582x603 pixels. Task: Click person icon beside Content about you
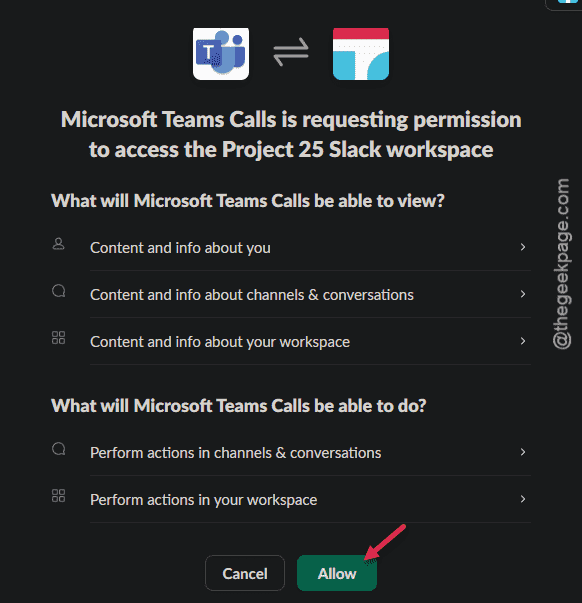[x=58, y=244]
